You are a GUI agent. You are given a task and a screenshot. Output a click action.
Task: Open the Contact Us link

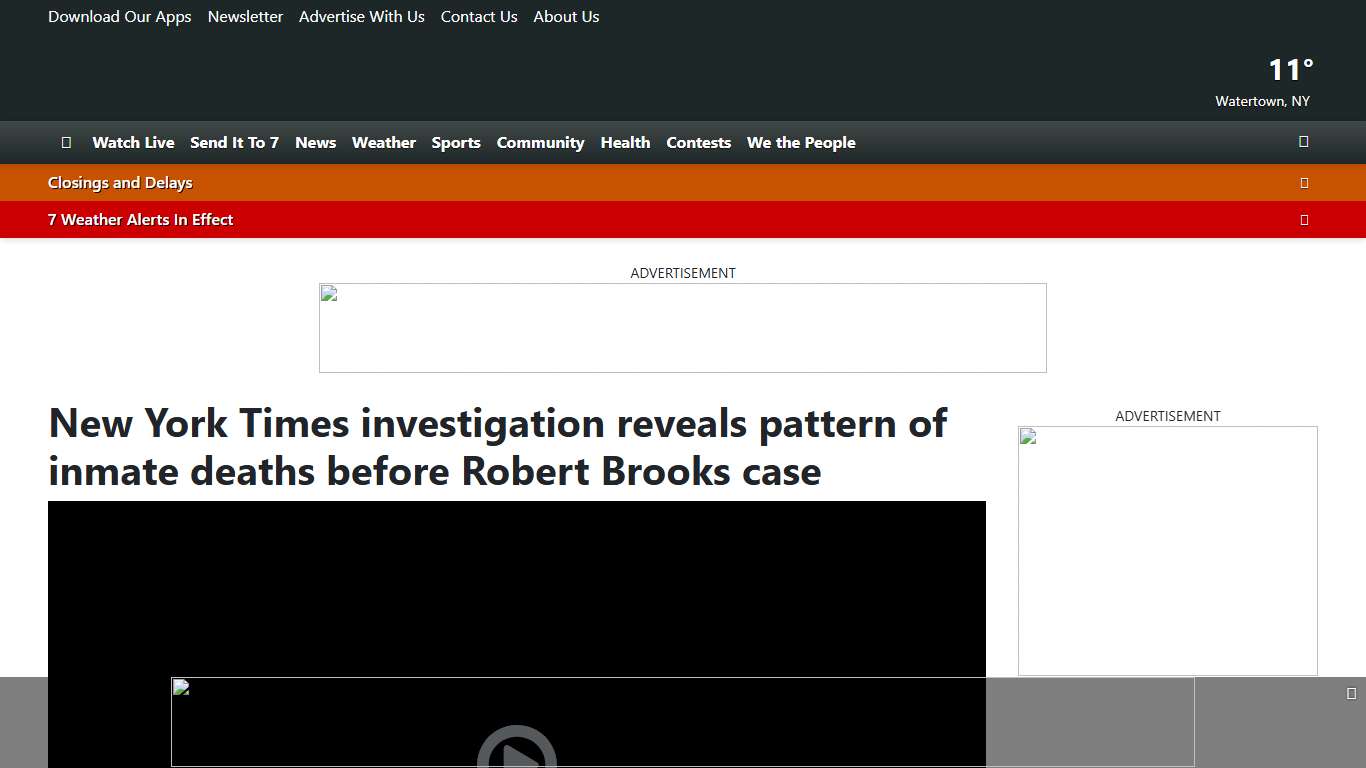pyautogui.click(x=478, y=16)
